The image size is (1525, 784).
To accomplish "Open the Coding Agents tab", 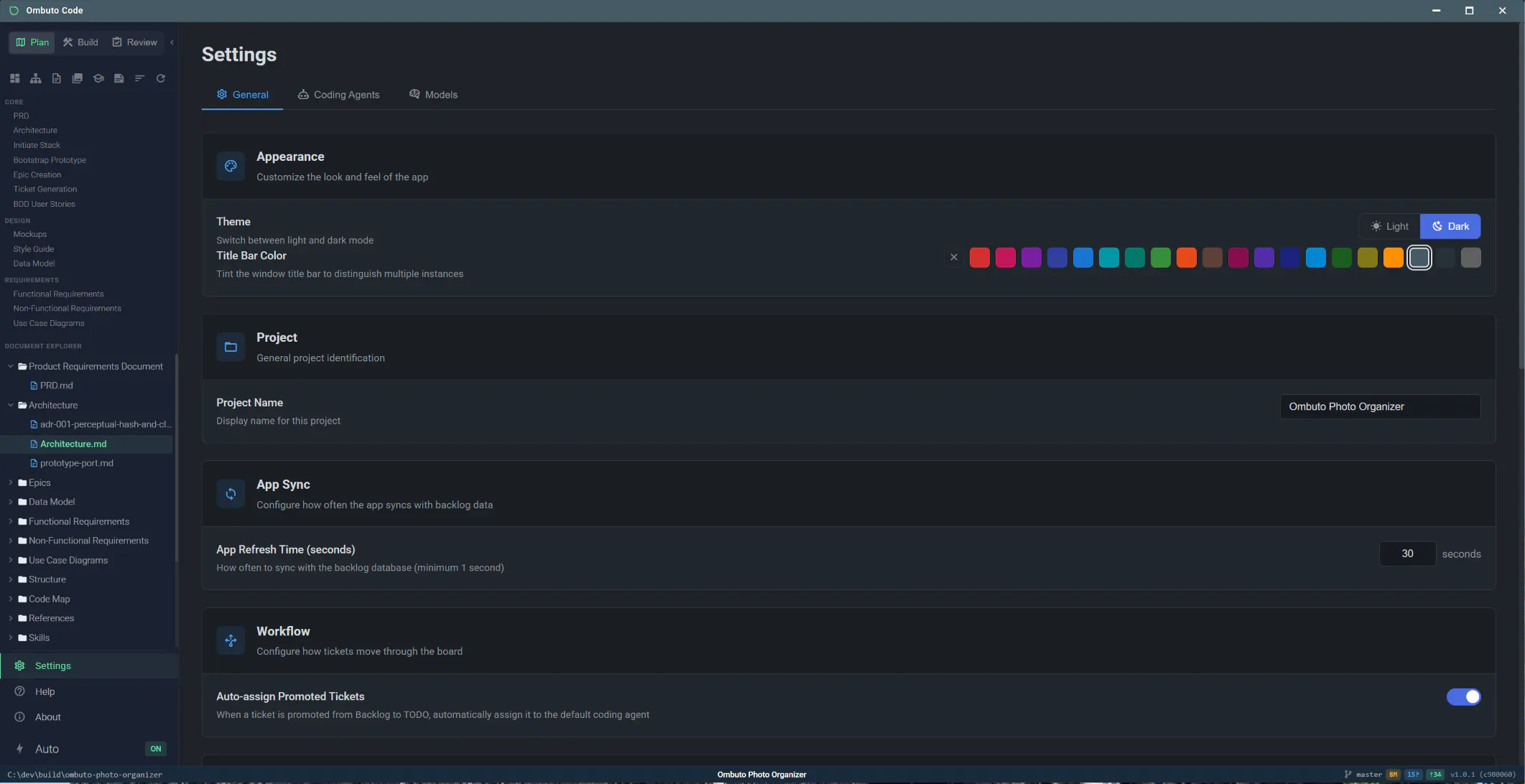I will (338, 95).
